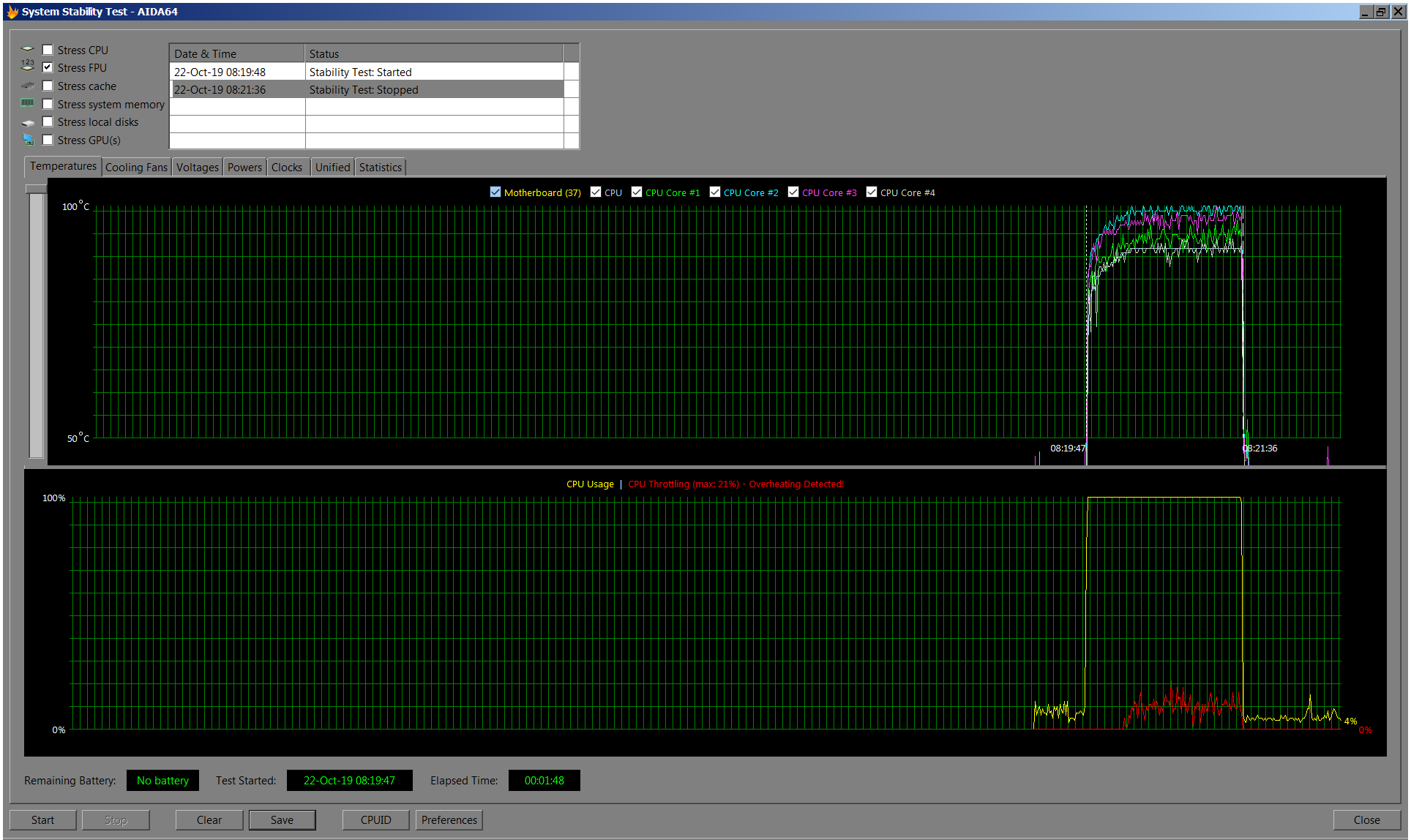The image size is (1411, 840).
Task: Hide the Motherboard temperature graph line
Action: (x=495, y=192)
